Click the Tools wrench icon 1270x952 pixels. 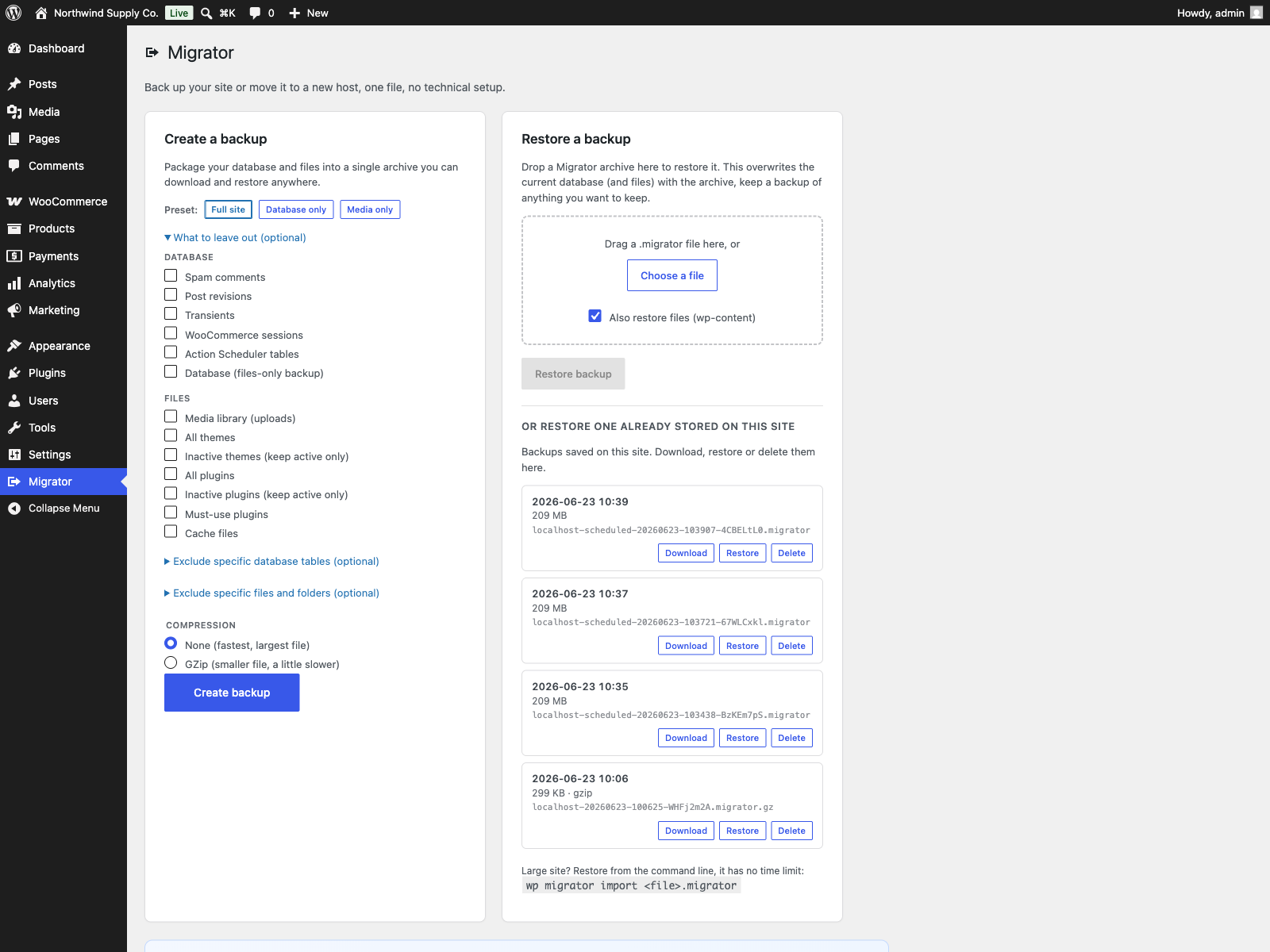coord(14,428)
